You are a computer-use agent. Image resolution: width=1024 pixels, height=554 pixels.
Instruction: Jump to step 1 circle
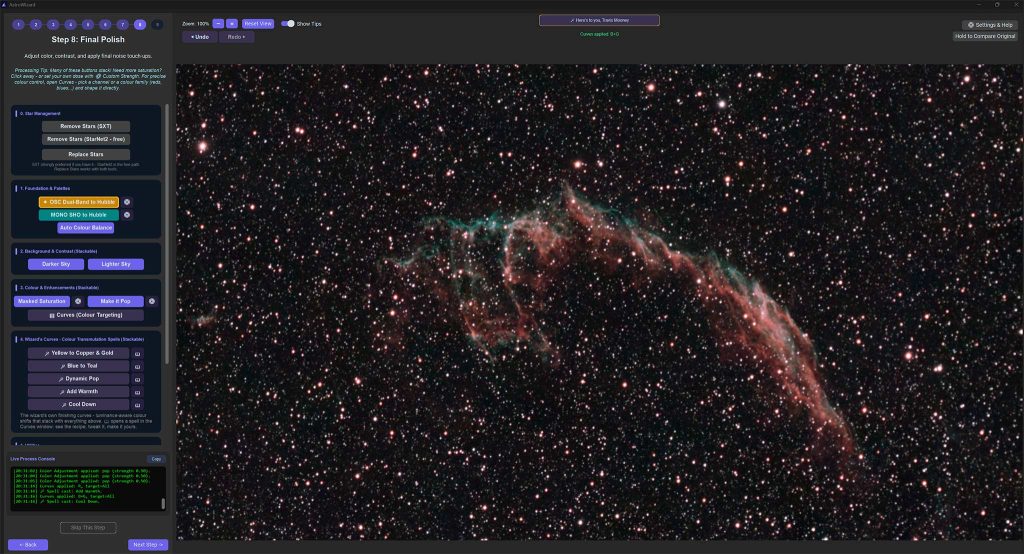18,25
